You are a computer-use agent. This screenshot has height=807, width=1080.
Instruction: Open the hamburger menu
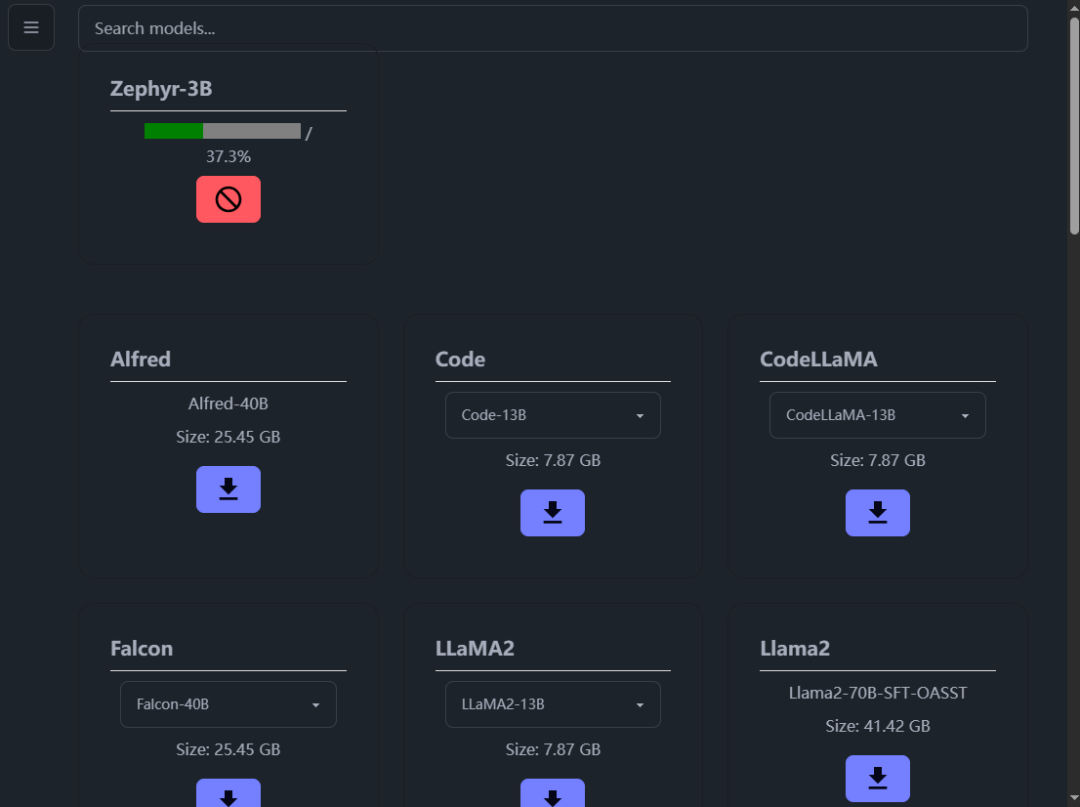(31, 28)
